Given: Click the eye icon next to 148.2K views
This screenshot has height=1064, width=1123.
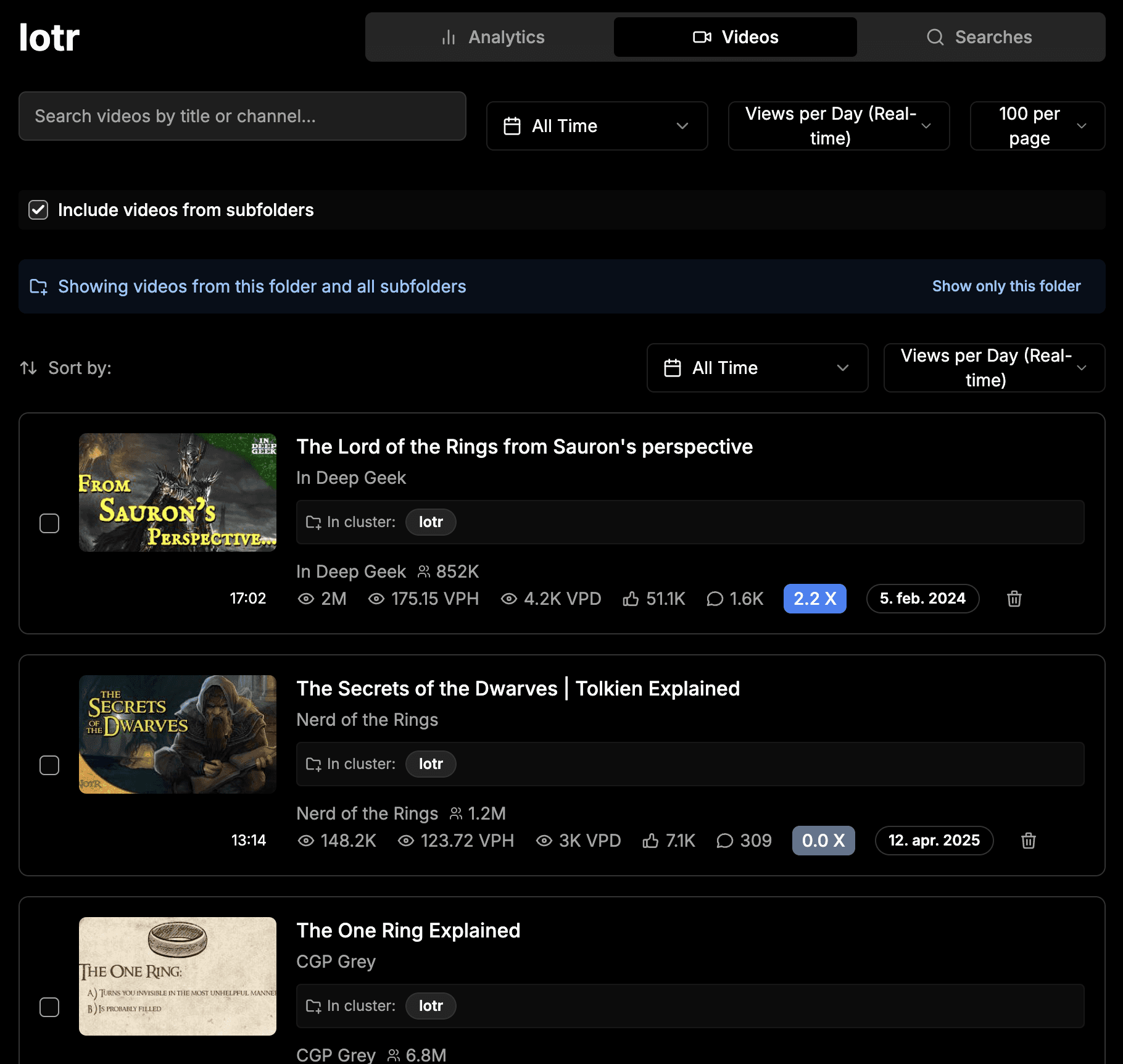Looking at the screenshot, I should [306, 841].
